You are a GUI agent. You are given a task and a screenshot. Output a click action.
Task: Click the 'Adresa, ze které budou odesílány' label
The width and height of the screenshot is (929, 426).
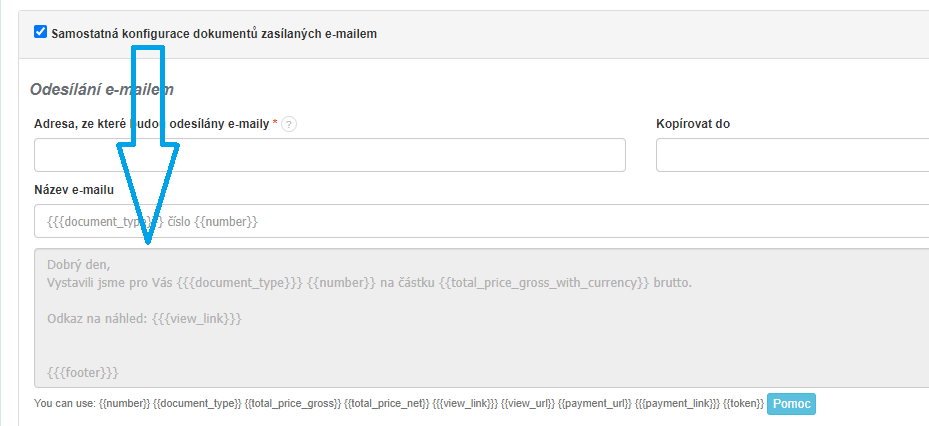pos(151,124)
